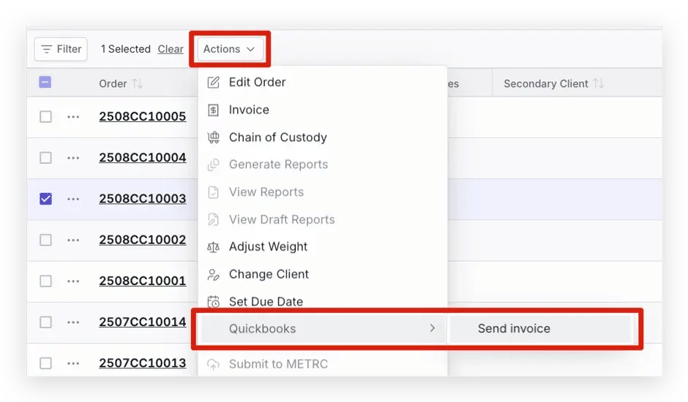Image resolution: width=688 pixels, height=402 pixels.
Task: Click the Adjust Weight scale icon
Action: pyautogui.click(x=213, y=247)
